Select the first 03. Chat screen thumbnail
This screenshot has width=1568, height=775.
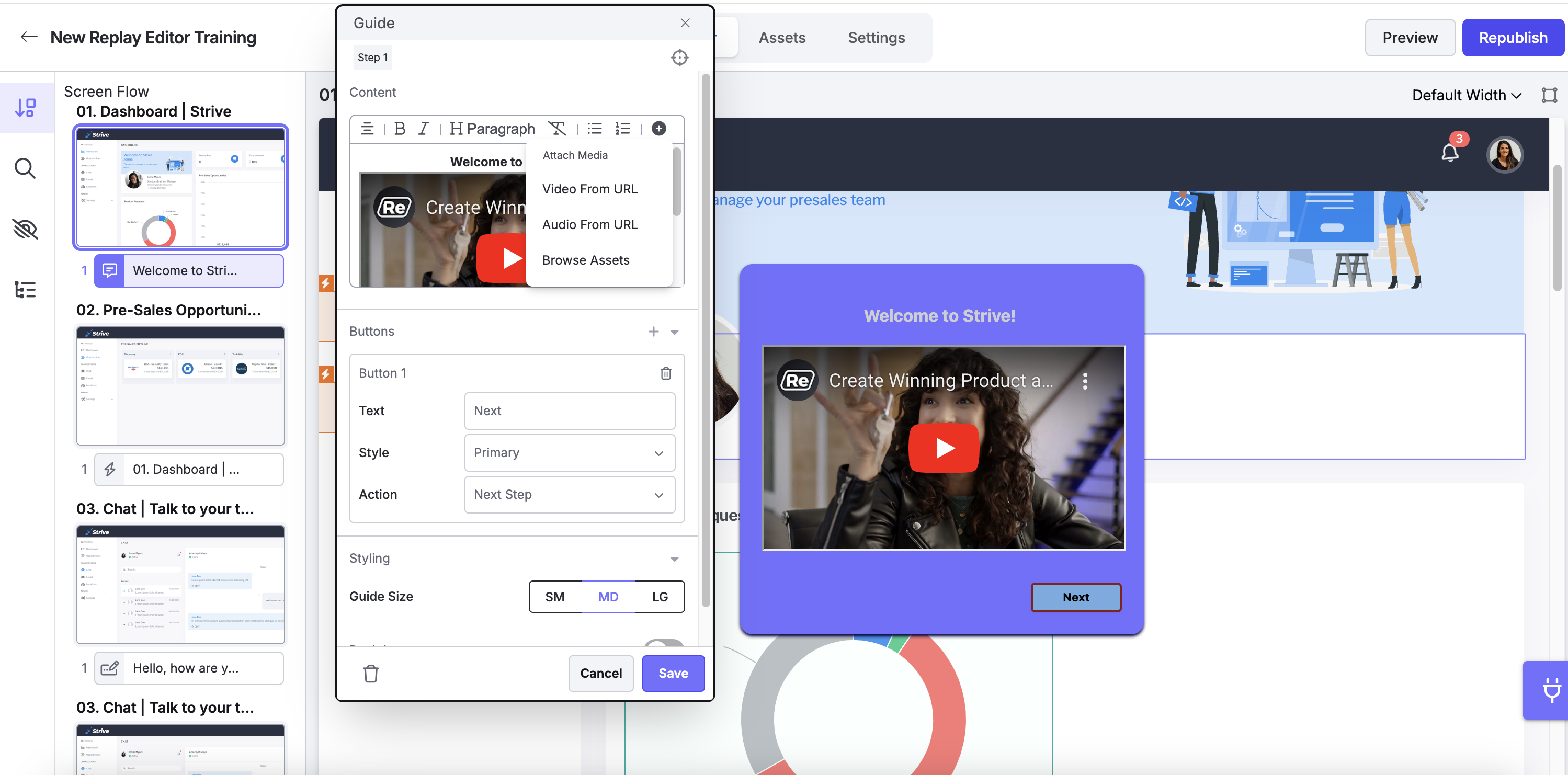coord(181,585)
